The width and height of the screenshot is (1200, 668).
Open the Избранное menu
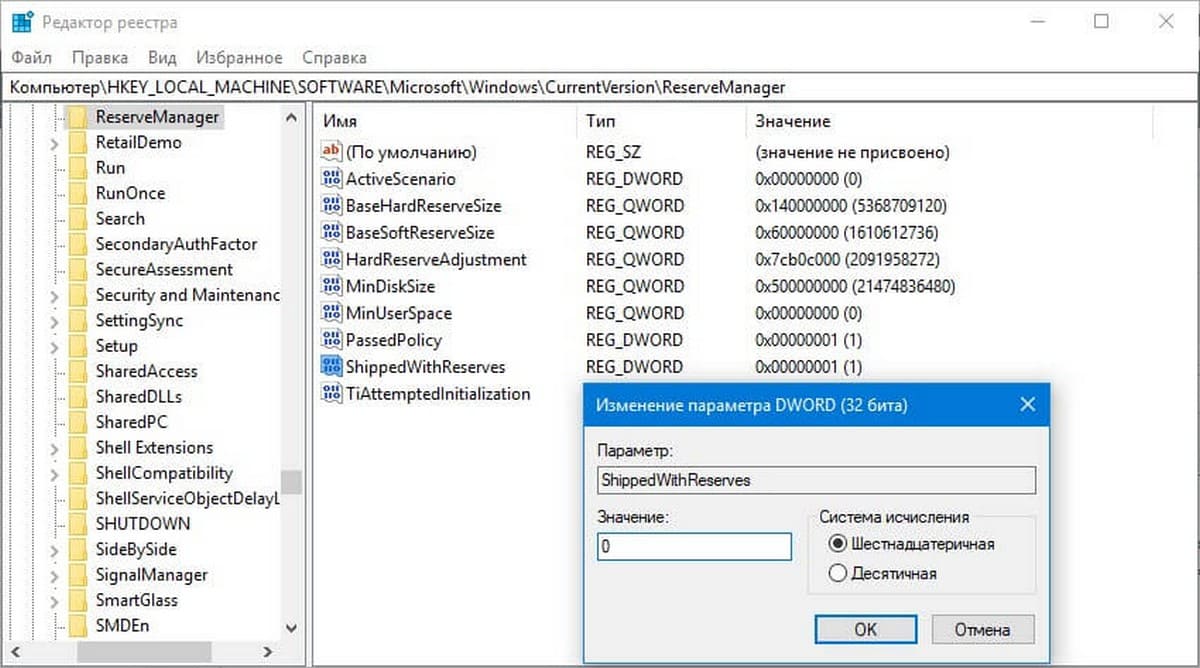tap(239, 58)
